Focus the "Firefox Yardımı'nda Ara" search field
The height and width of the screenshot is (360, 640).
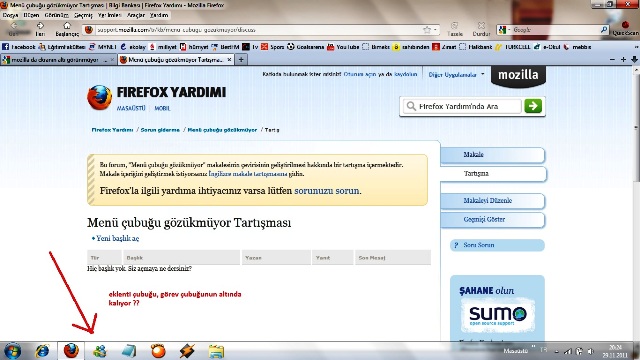463,106
